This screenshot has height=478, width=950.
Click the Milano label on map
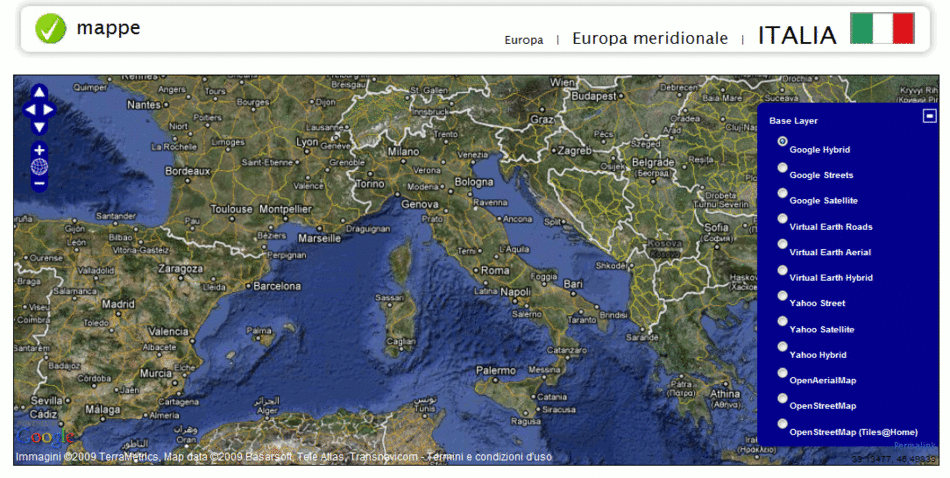pos(403,151)
